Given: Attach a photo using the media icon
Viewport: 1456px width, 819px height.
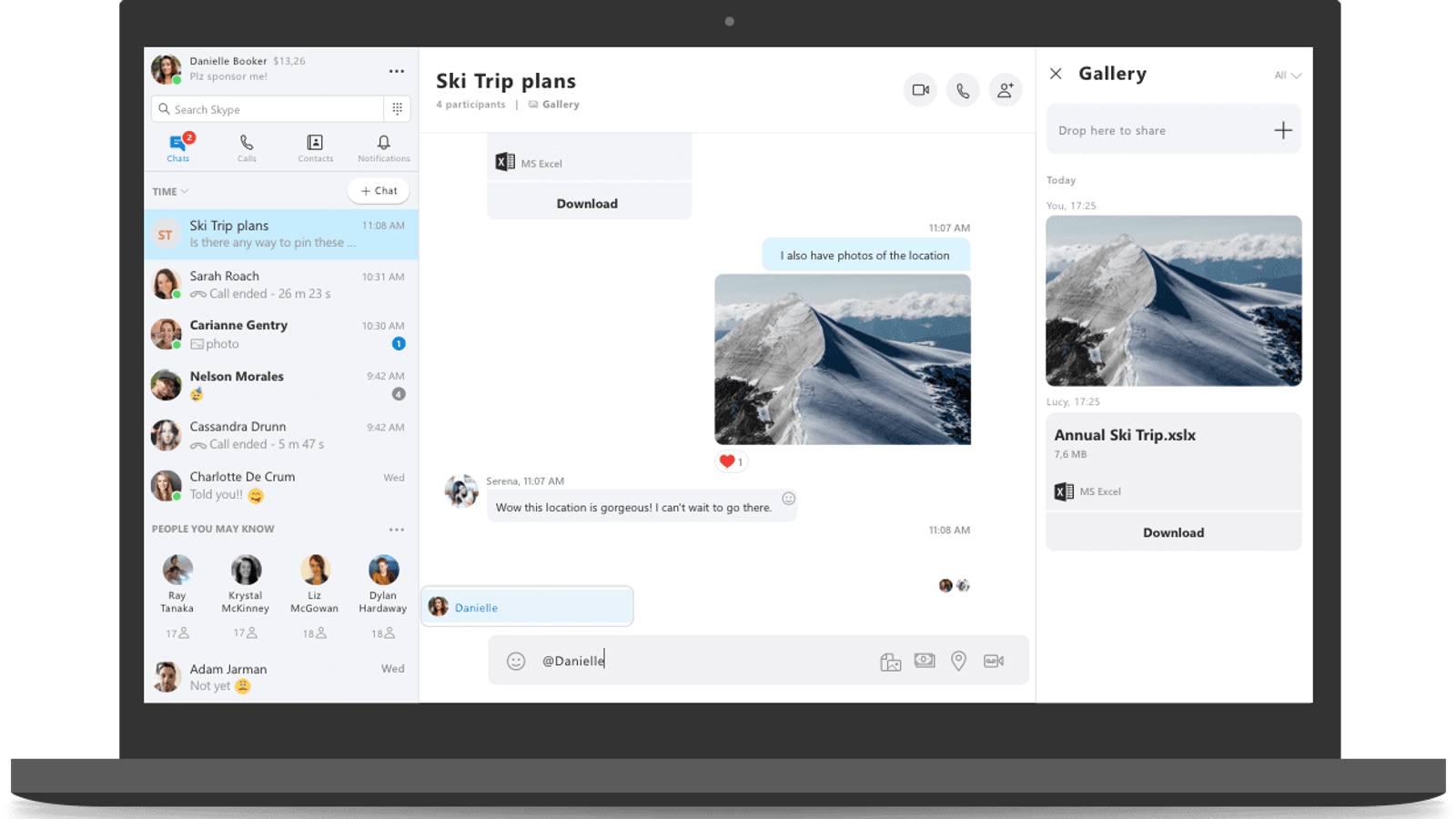Looking at the screenshot, I should [x=890, y=661].
